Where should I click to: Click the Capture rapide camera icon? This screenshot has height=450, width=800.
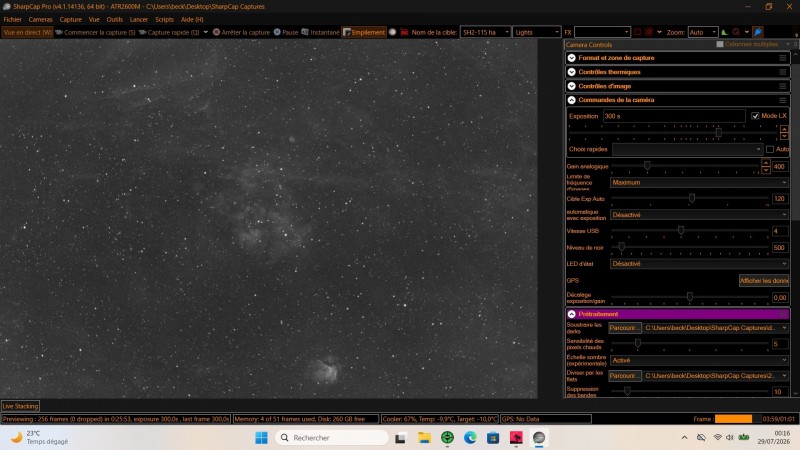(143, 32)
